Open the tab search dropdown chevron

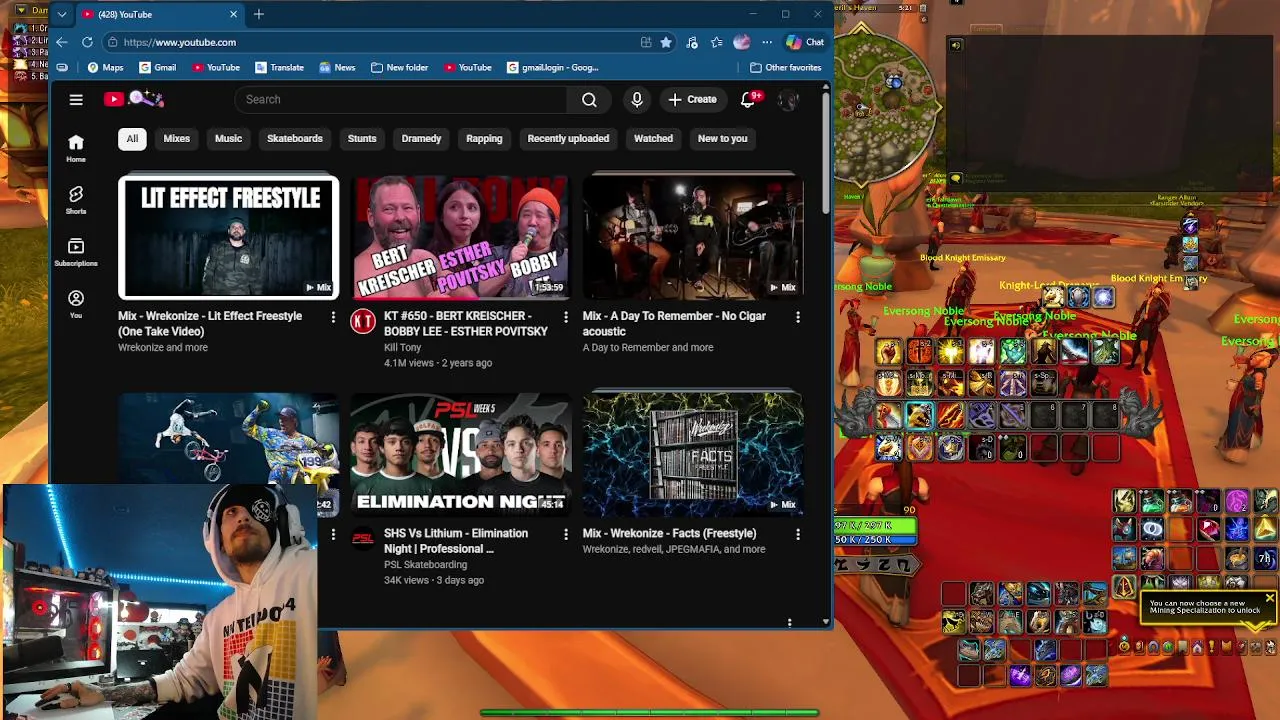[x=62, y=14]
